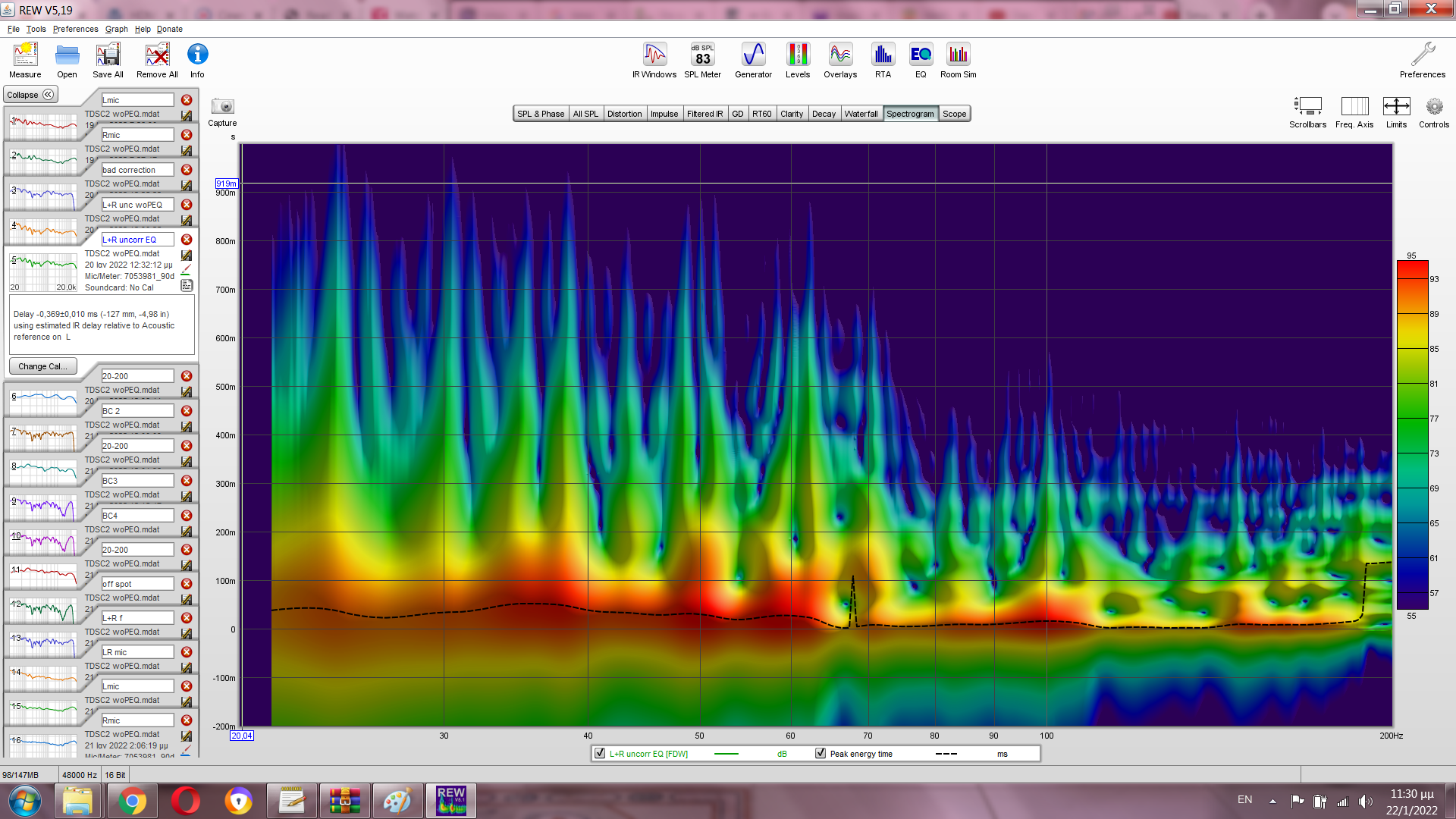Image resolution: width=1456 pixels, height=819 pixels.
Task: Uncheck L+R uncorr EQ trace checkbox
Action: [x=601, y=754]
